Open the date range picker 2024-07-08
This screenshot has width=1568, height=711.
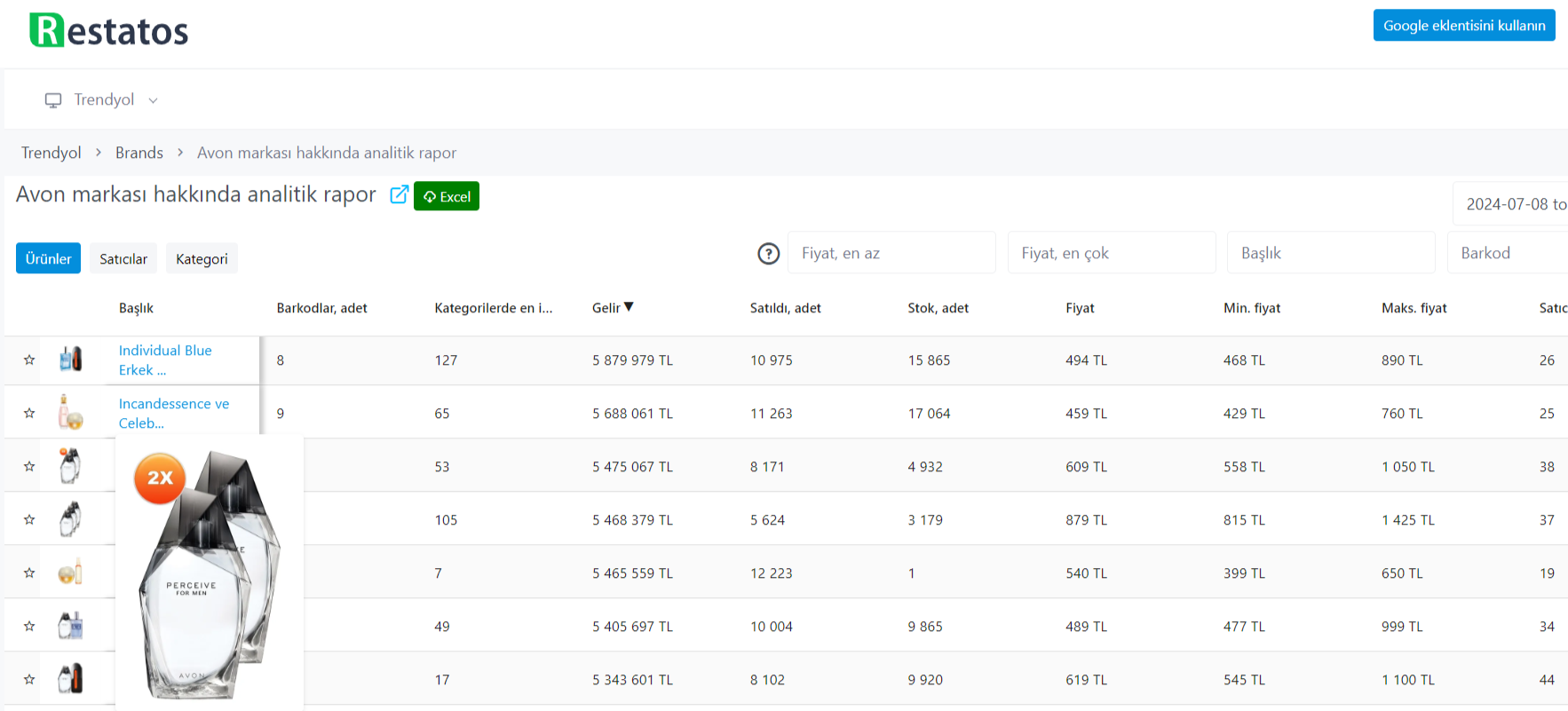[x=1511, y=204]
